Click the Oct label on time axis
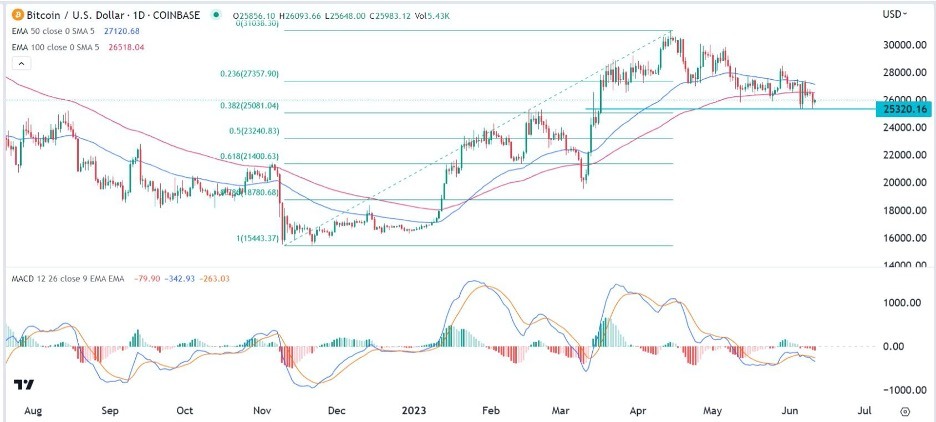 click(186, 411)
